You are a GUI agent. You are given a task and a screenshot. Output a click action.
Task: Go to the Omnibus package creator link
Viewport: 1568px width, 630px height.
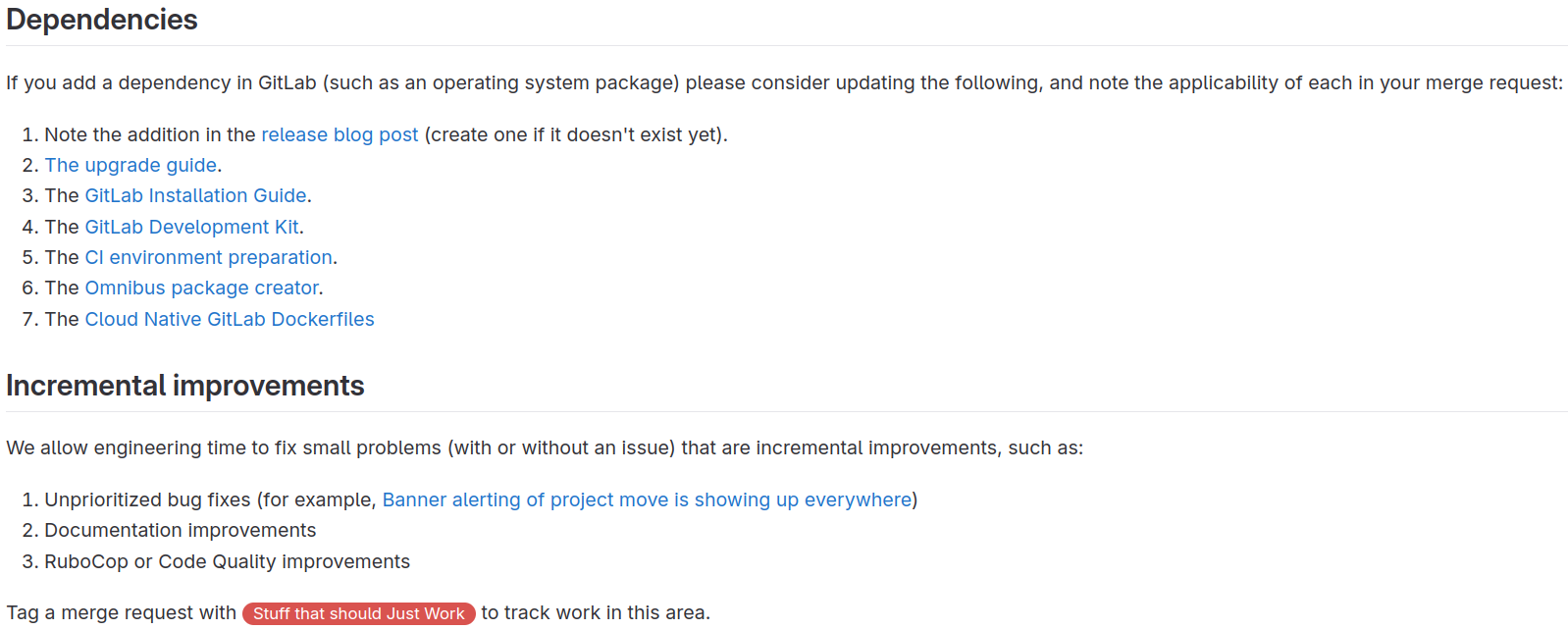point(201,288)
